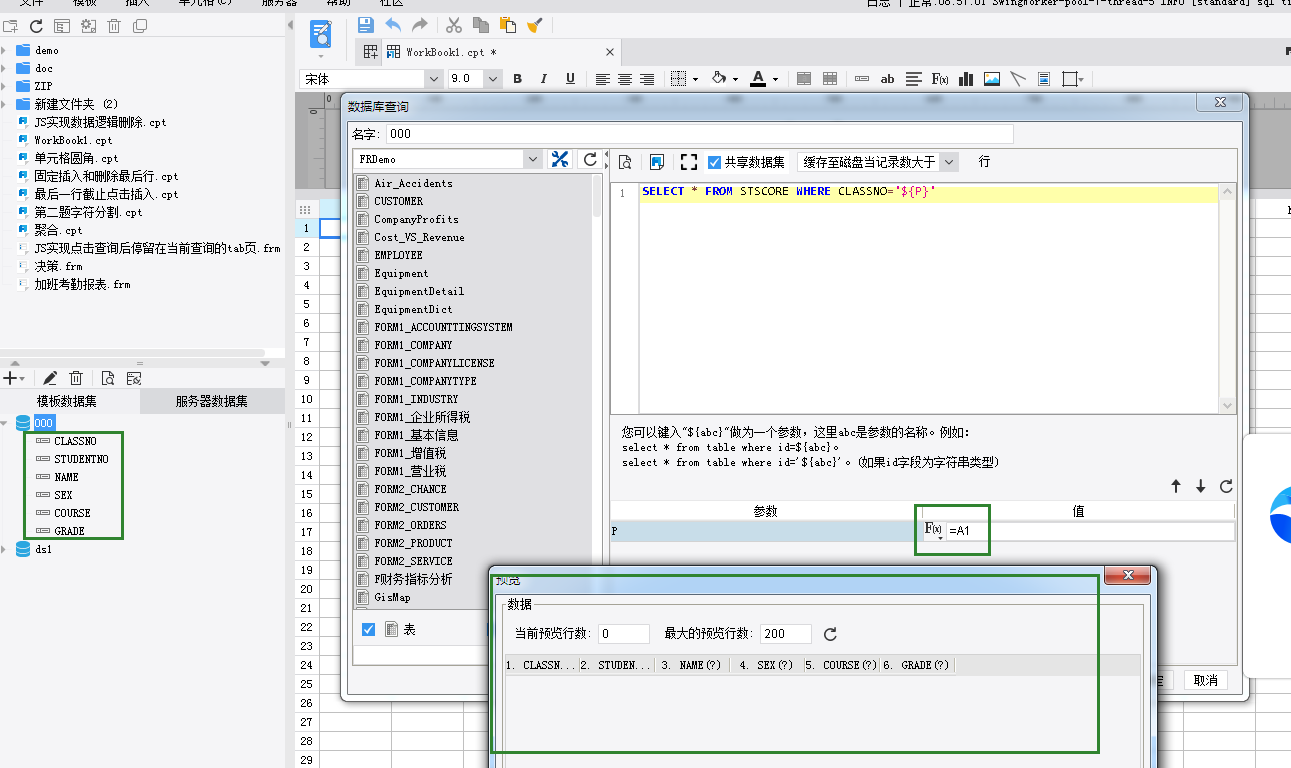Image resolution: width=1291 pixels, height=768 pixels.
Task: Edit dataset with the pencil icon
Action: click(50, 378)
